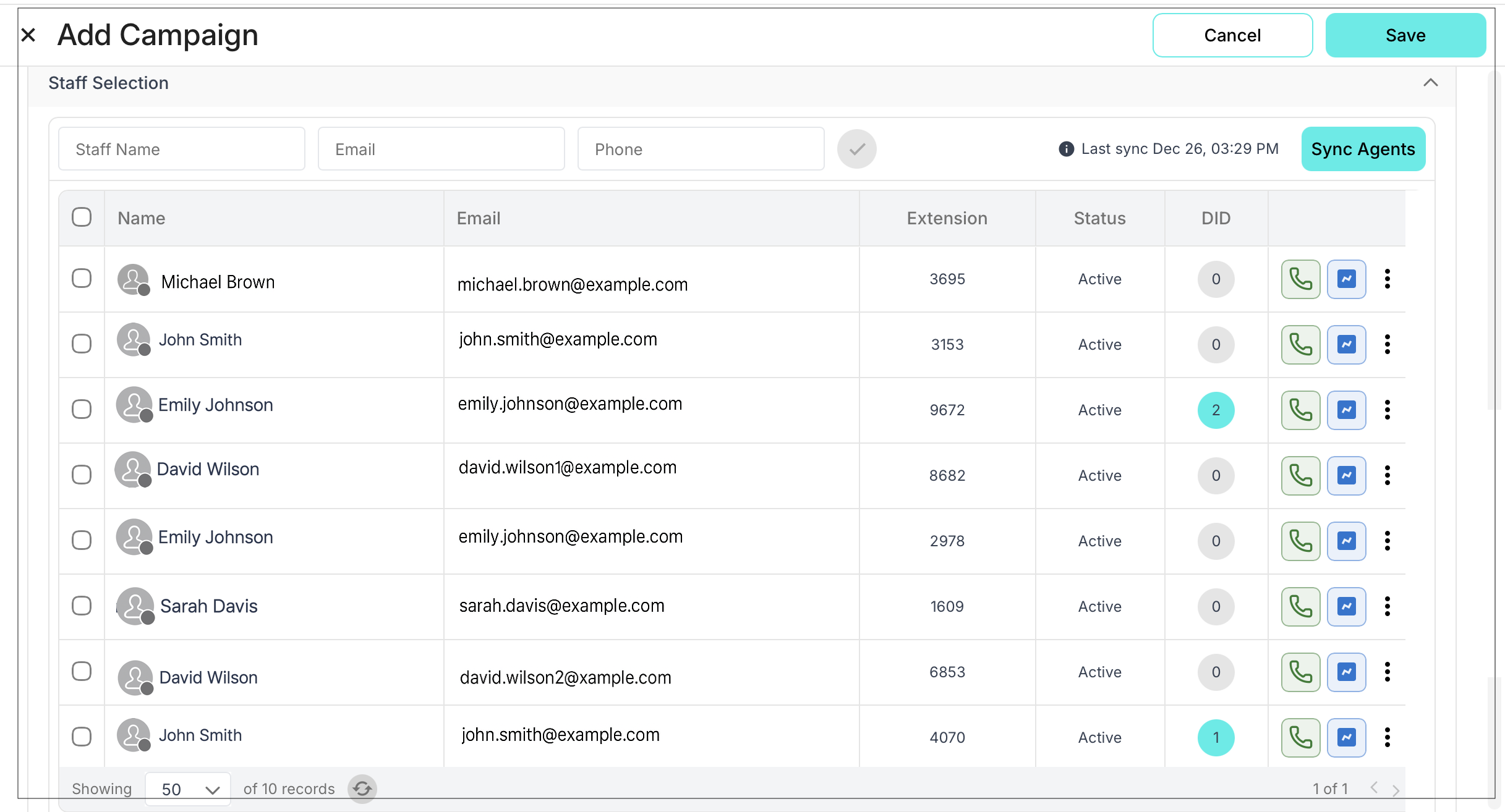
Task: Select all staff with header checkbox
Action: click(x=82, y=218)
